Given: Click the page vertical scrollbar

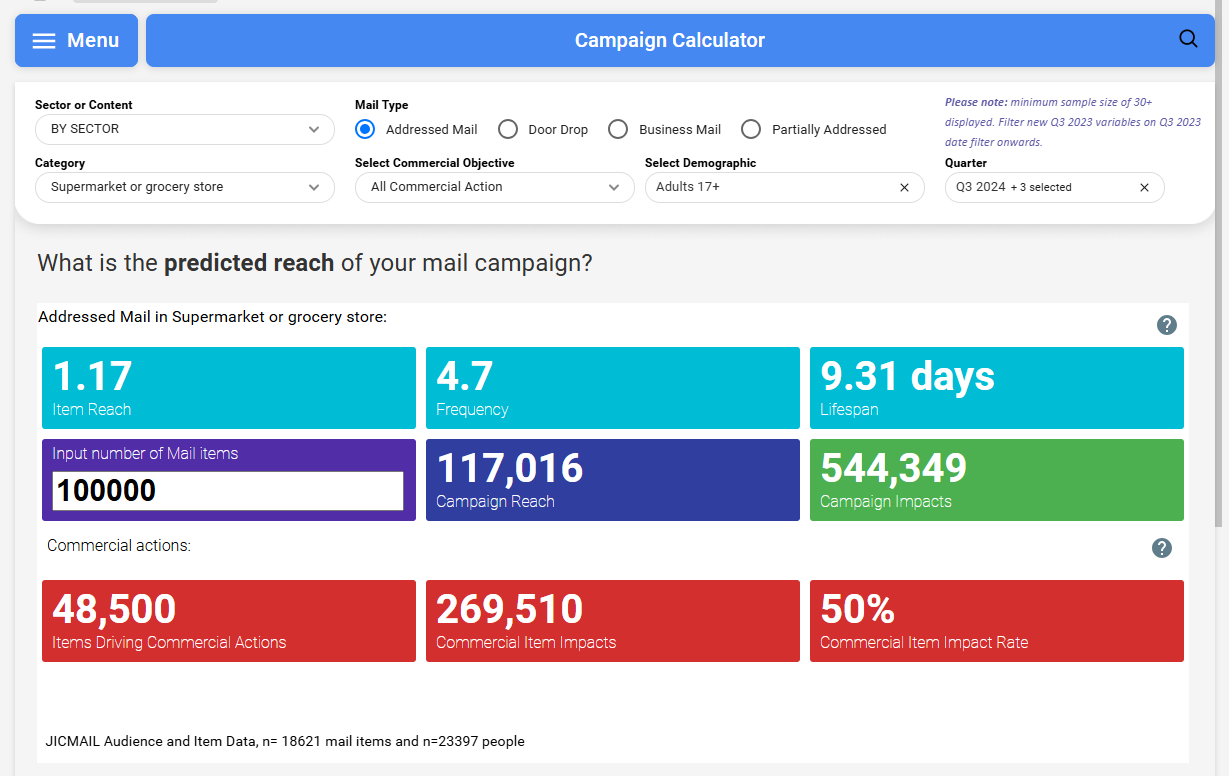Looking at the screenshot, I should pos(1221,300).
